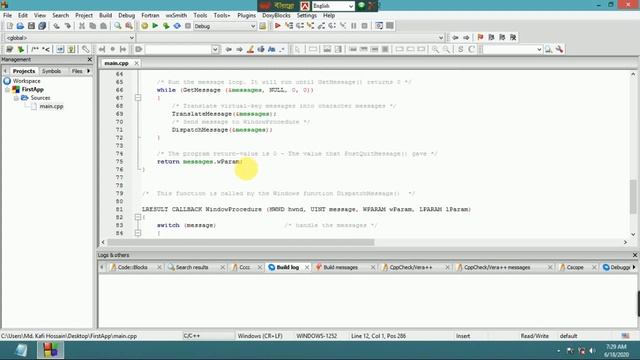Click the Stop debugger icon
Viewport: 640px width, 360px height.
(x=364, y=26)
